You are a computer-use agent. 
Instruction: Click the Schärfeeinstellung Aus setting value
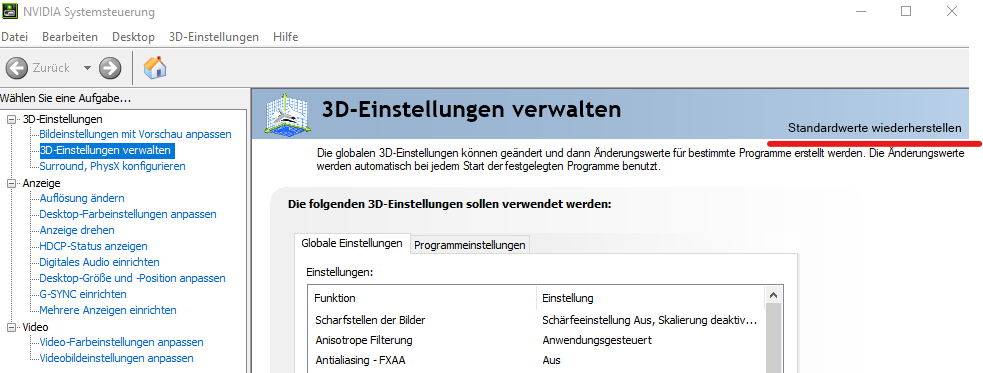pos(649,320)
